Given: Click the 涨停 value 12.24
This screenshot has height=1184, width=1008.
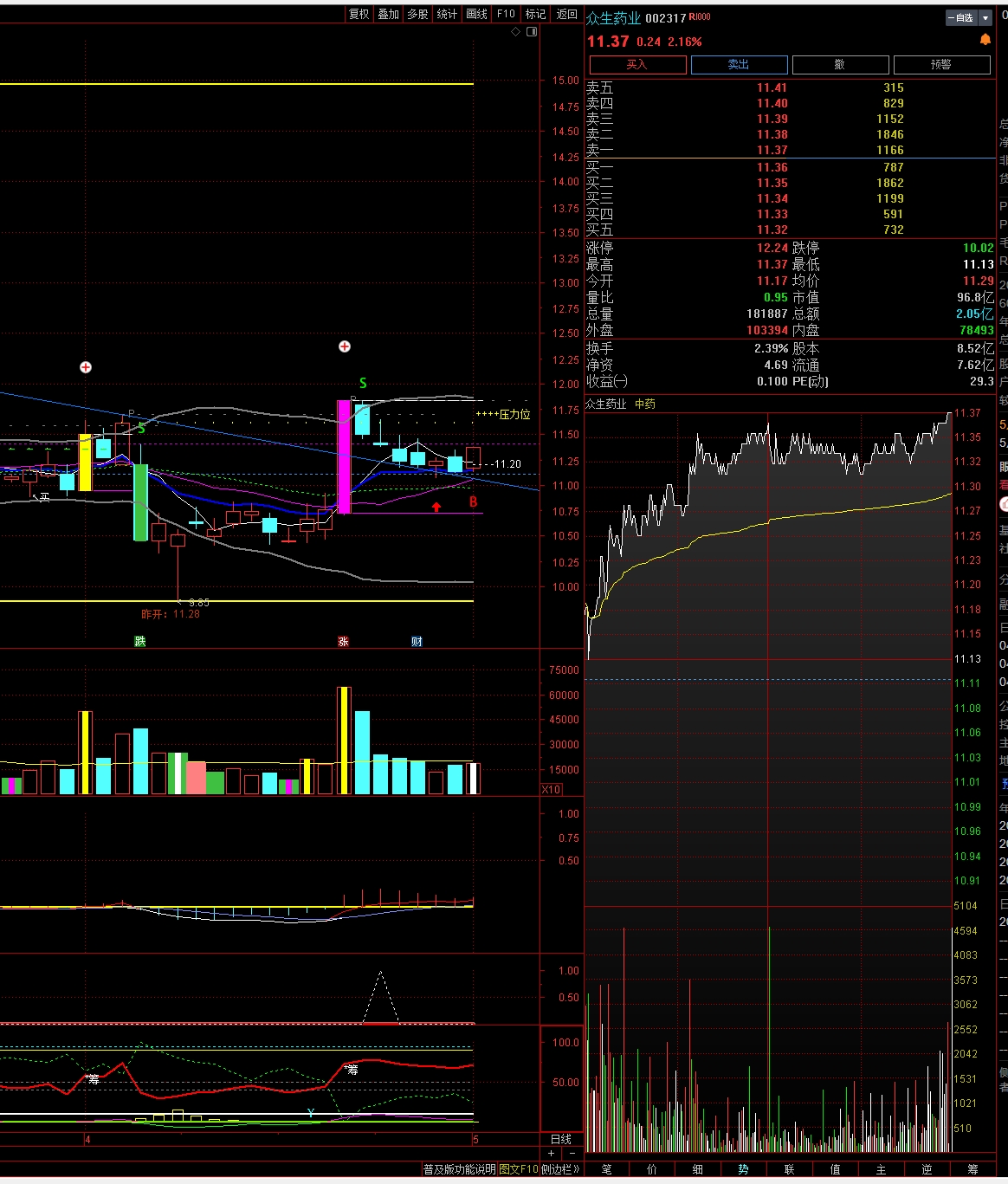Looking at the screenshot, I should tap(772, 248).
